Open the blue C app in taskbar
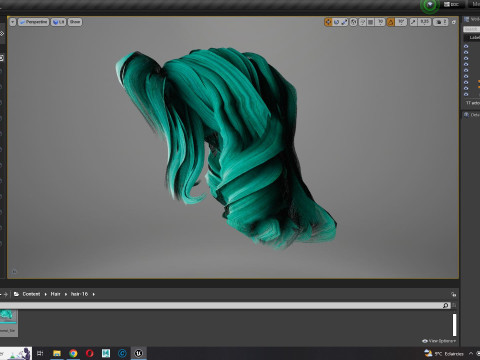Viewport: 480px width, 360px height. coord(122,353)
